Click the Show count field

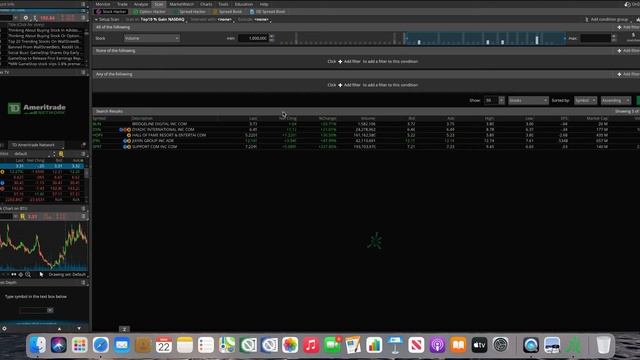click(x=491, y=100)
